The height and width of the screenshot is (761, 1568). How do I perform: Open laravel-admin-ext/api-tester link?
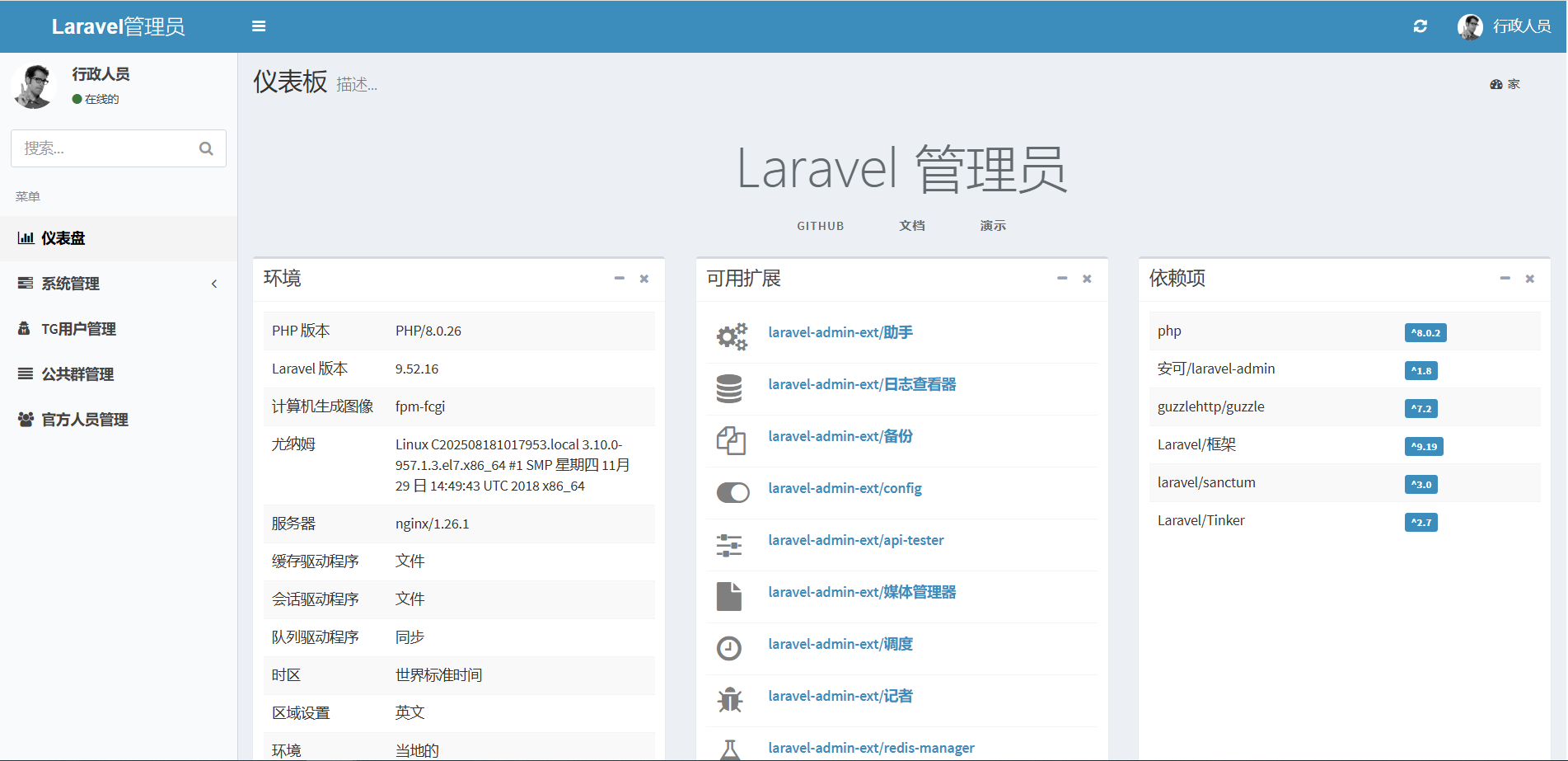(x=855, y=540)
